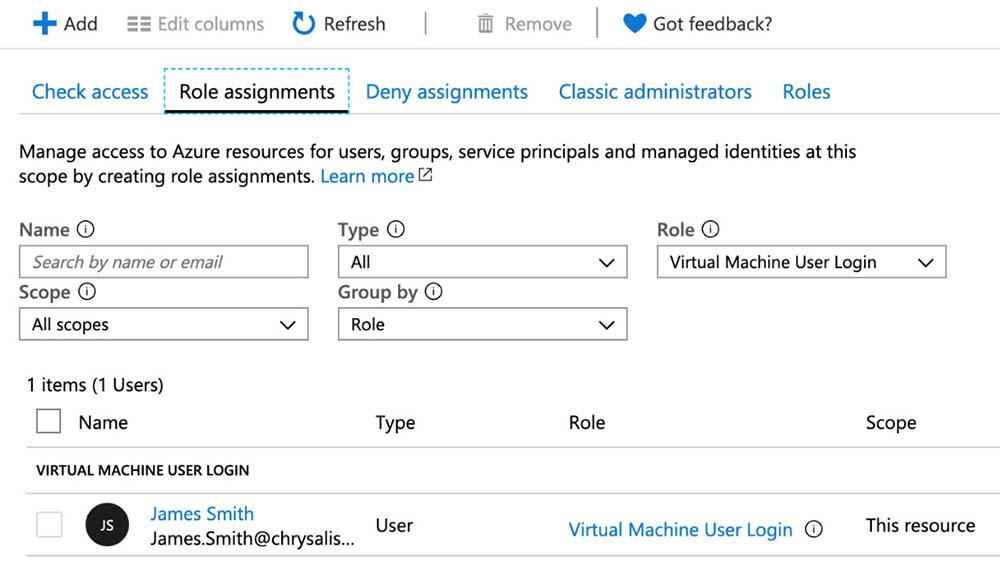Click the info icon next to Type label
1000x584 pixels.
click(x=396, y=230)
